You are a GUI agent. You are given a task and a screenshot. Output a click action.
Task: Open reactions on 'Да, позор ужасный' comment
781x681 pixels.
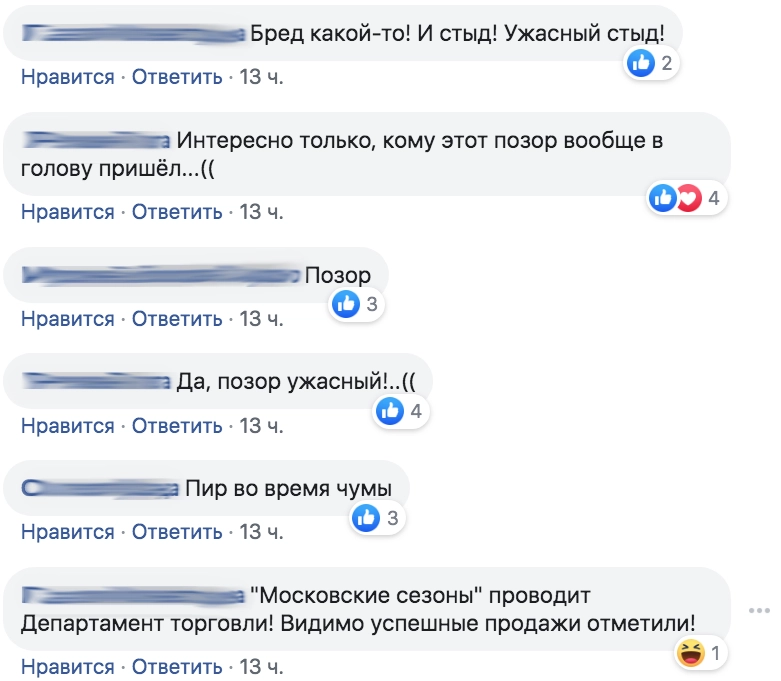(x=401, y=410)
